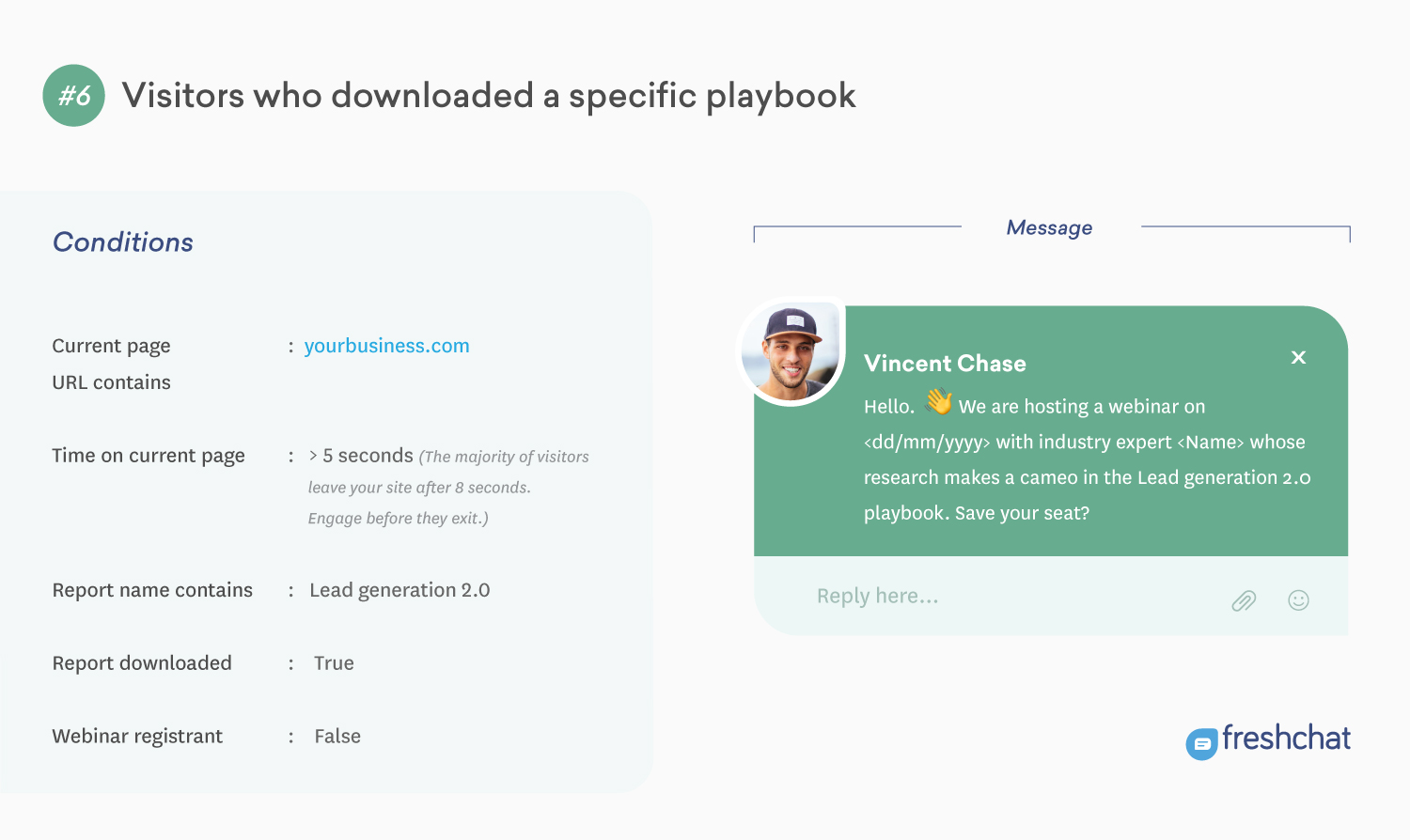Click the #6 circular badge icon
The height and width of the screenshot is (840, 1410).
(73, 95)
